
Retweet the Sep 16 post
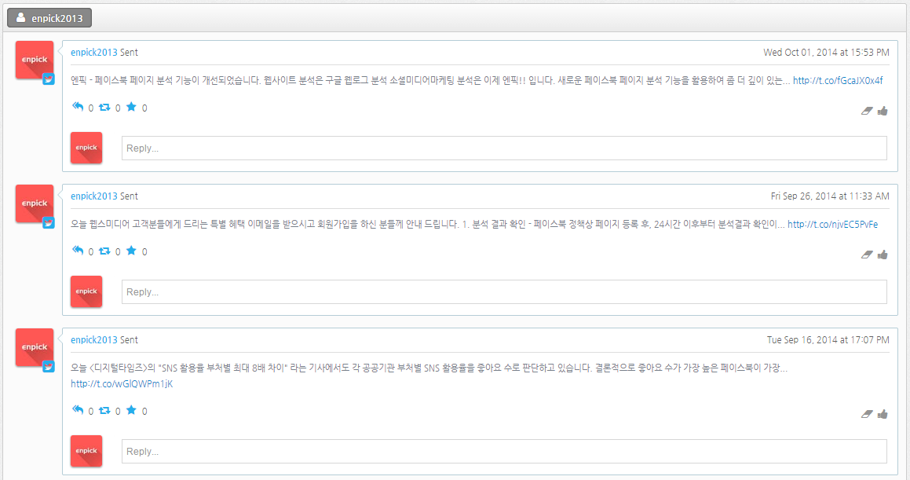coord(105,410)
